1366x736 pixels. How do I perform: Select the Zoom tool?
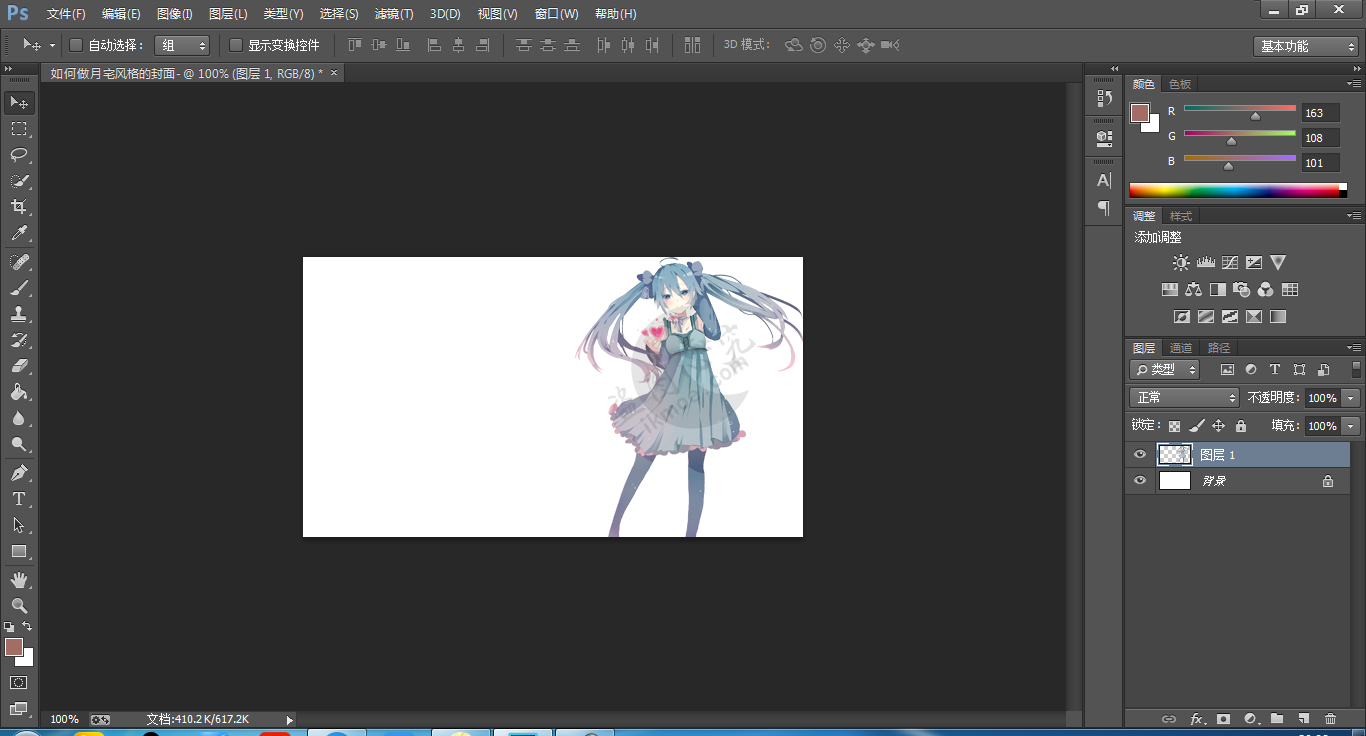tap(19, 605)
